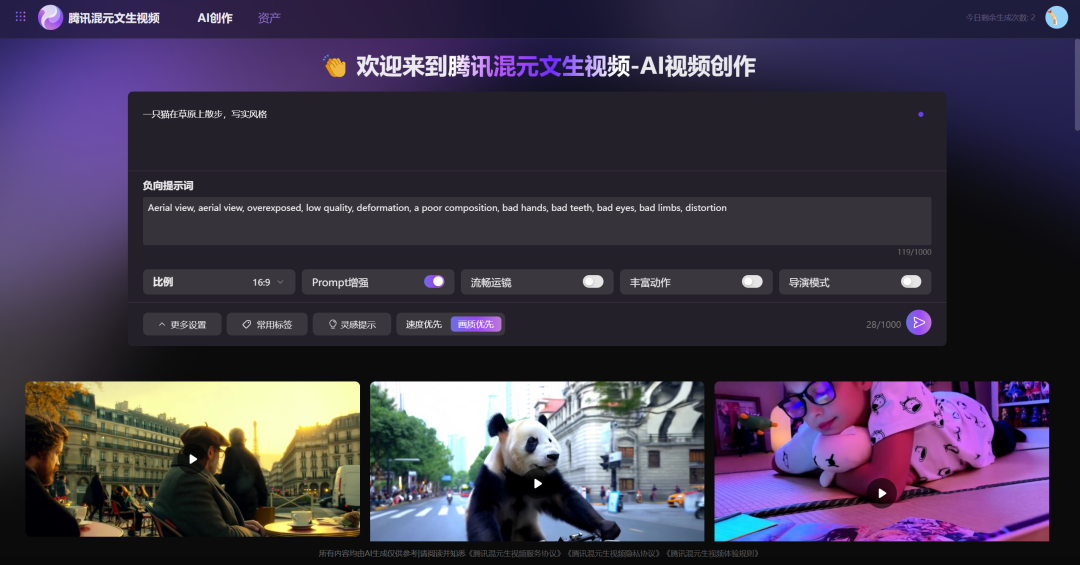Turn on the 导演模式 switch
This screenshot has width=1080, height=565.
point(911,282)
